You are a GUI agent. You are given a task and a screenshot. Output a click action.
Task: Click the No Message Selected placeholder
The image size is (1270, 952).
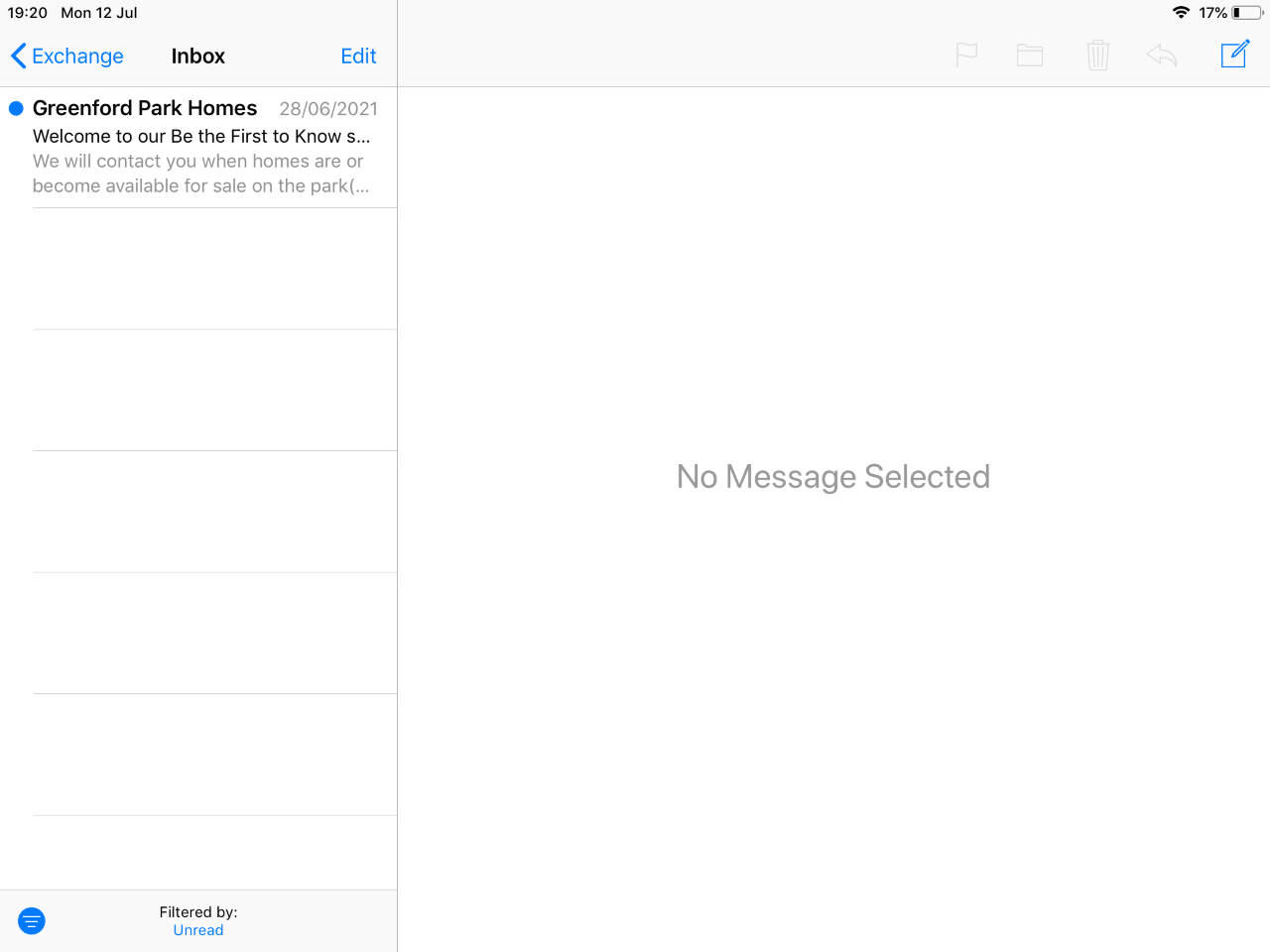pos(832,477)
